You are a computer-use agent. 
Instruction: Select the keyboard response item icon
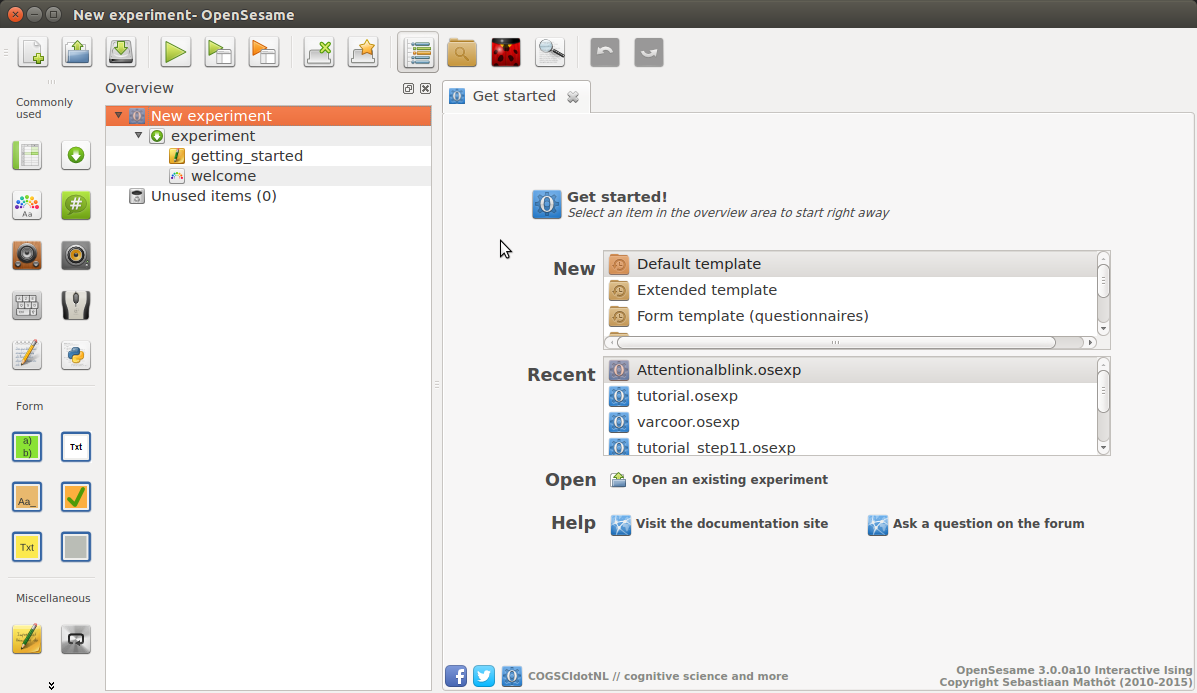(27, 305)
